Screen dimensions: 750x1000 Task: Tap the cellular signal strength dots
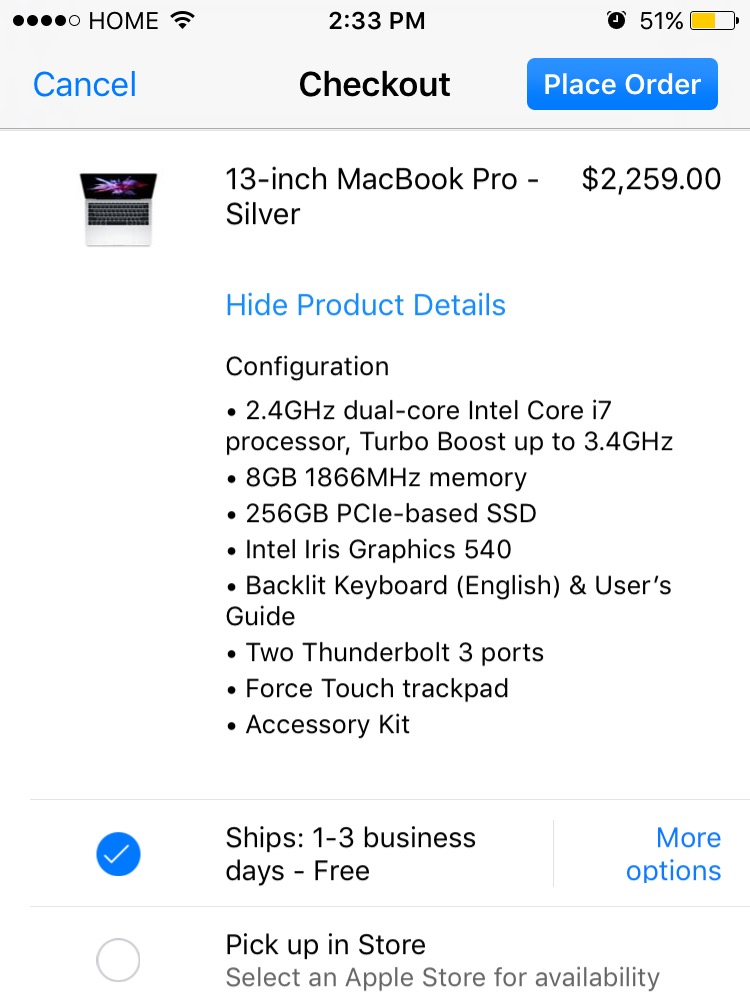46,20
